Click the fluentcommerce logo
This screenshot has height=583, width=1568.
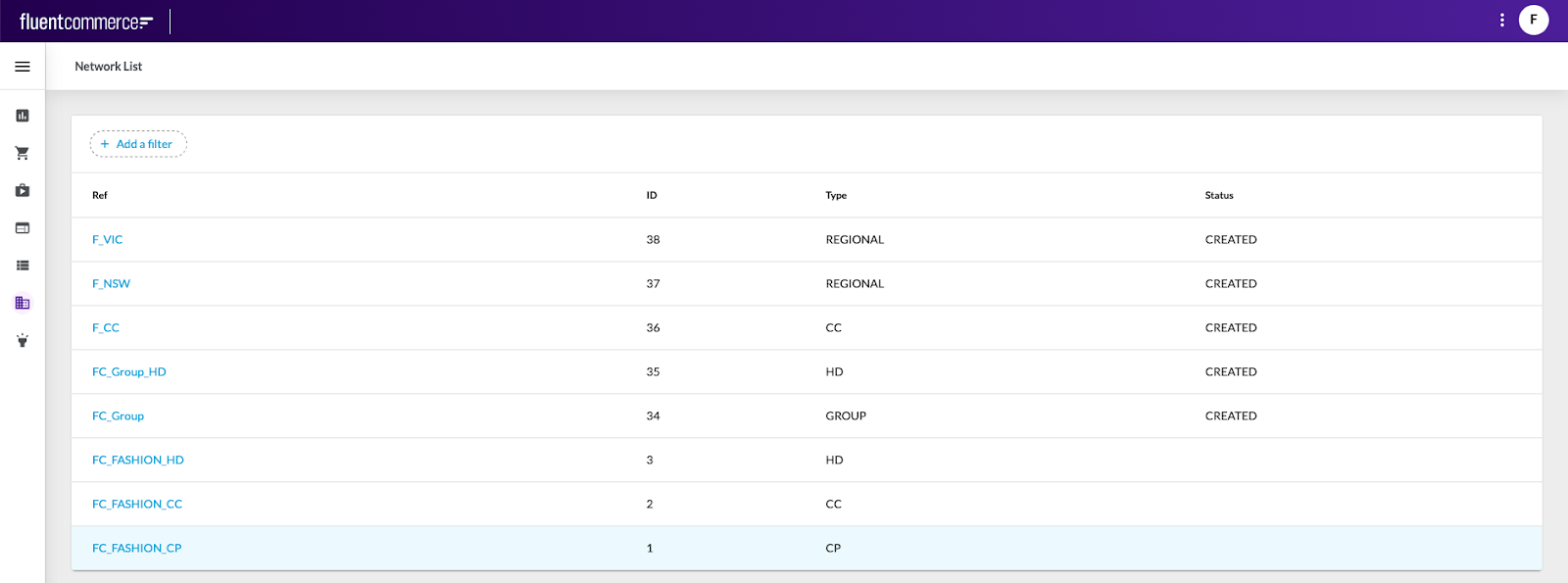[x=86, y=22]
